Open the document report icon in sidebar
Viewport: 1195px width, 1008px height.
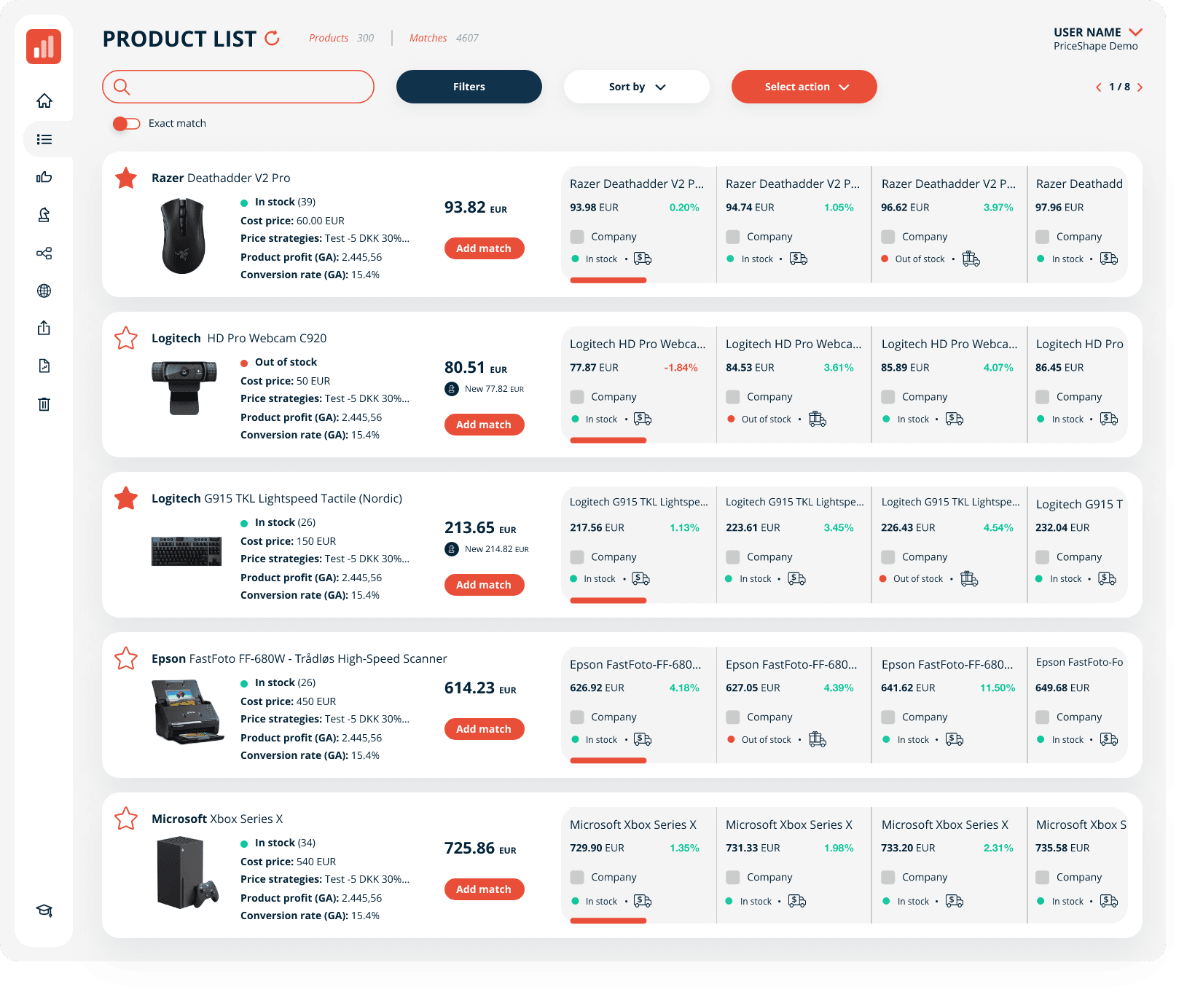tap(44, 366)
